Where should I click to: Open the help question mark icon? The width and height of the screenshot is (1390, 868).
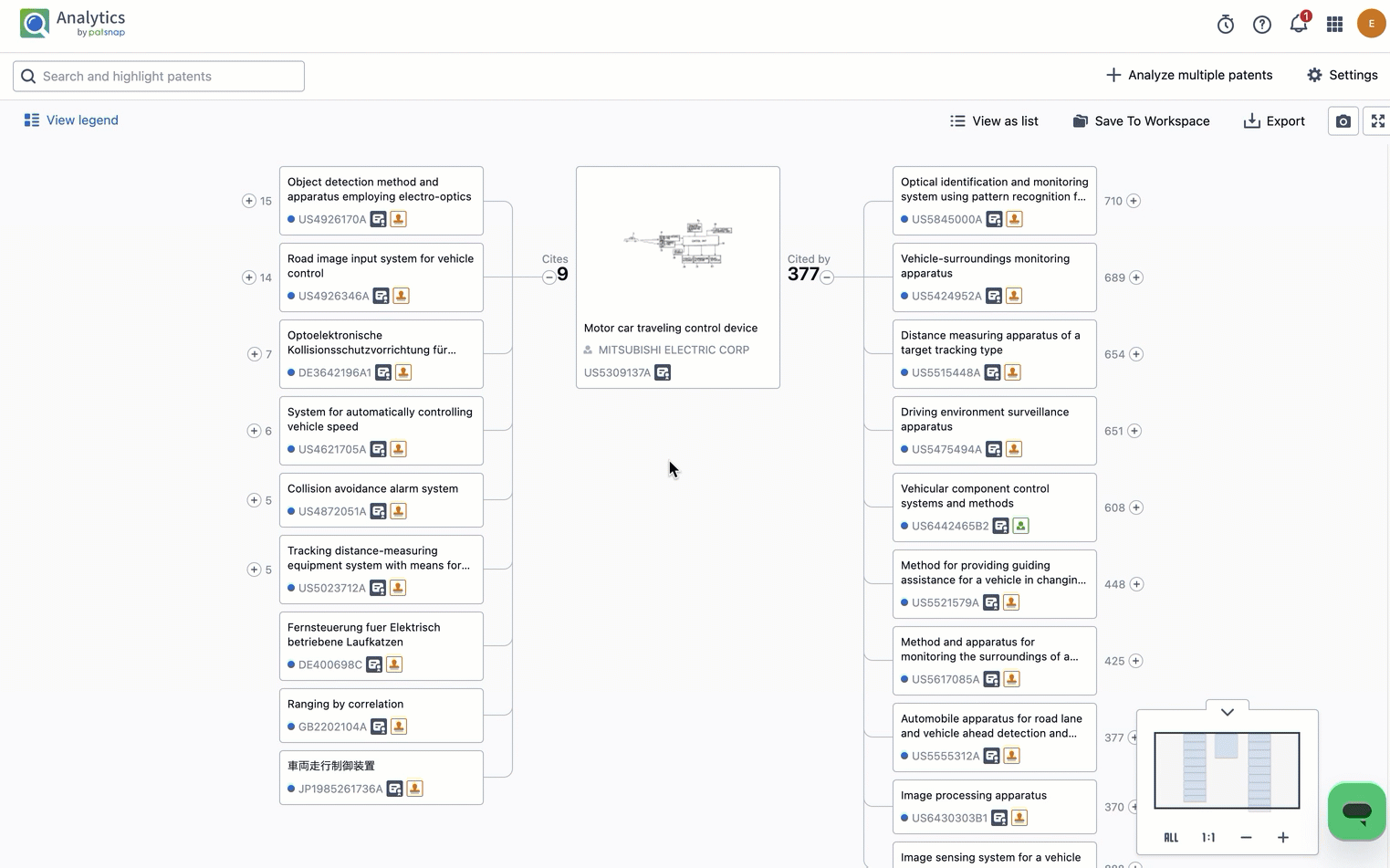coord(1261,25)
